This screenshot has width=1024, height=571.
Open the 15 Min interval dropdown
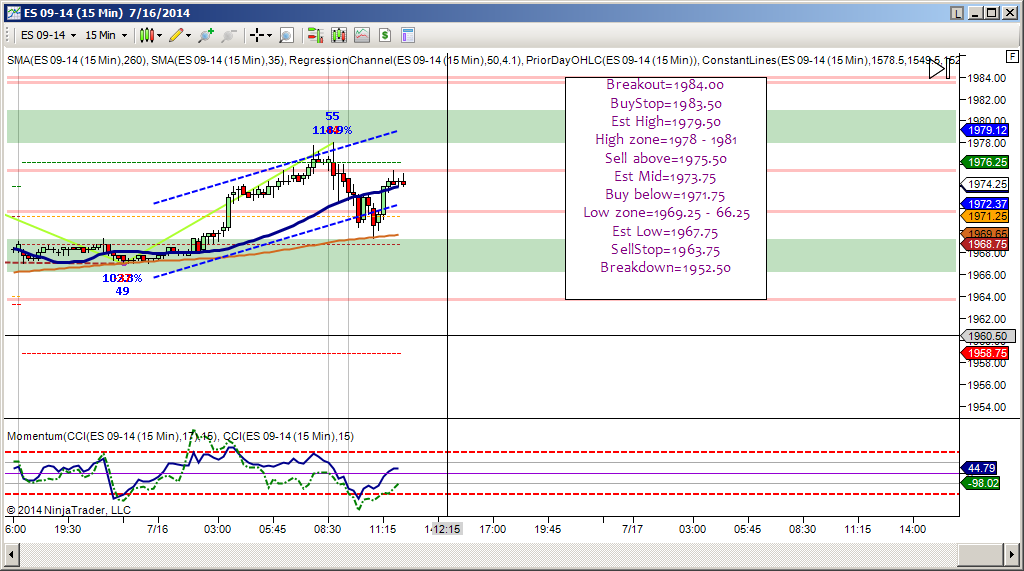106,35
